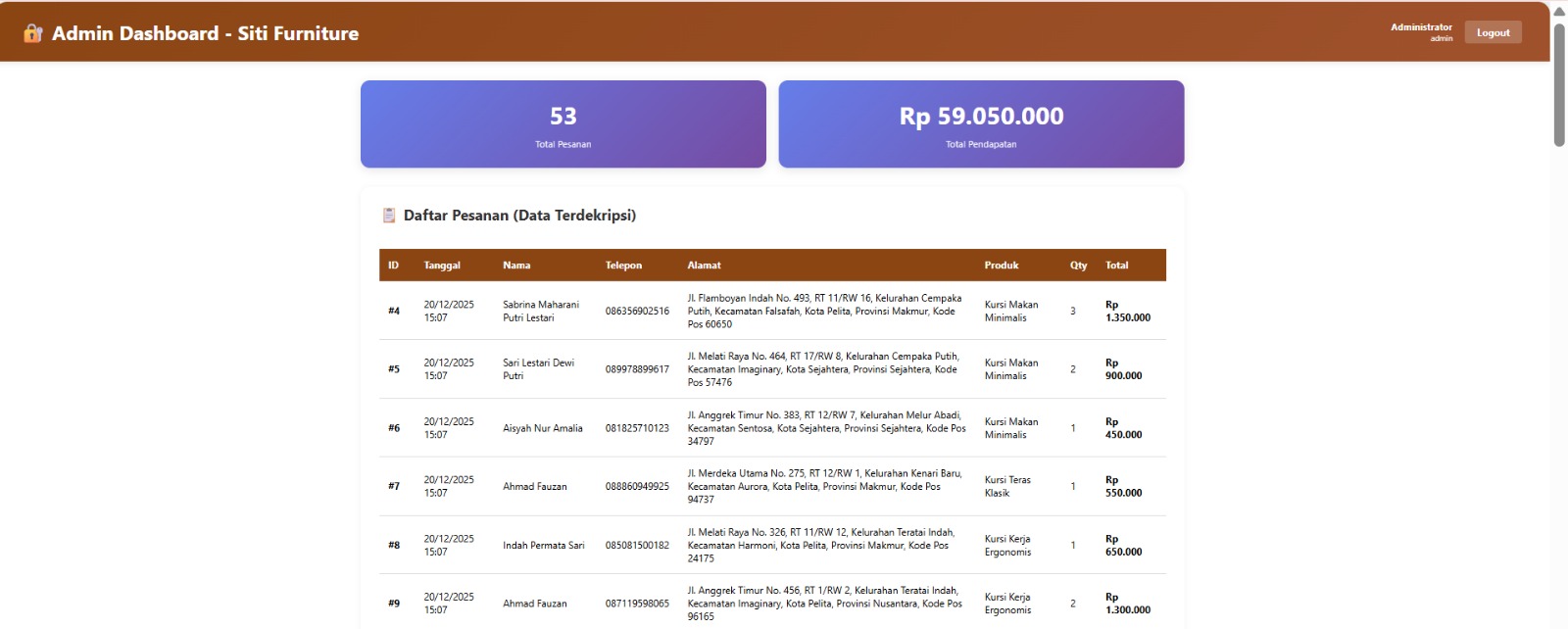
Task: Click the Jl. Melati Raya No. 326 address
Action: 820,545
